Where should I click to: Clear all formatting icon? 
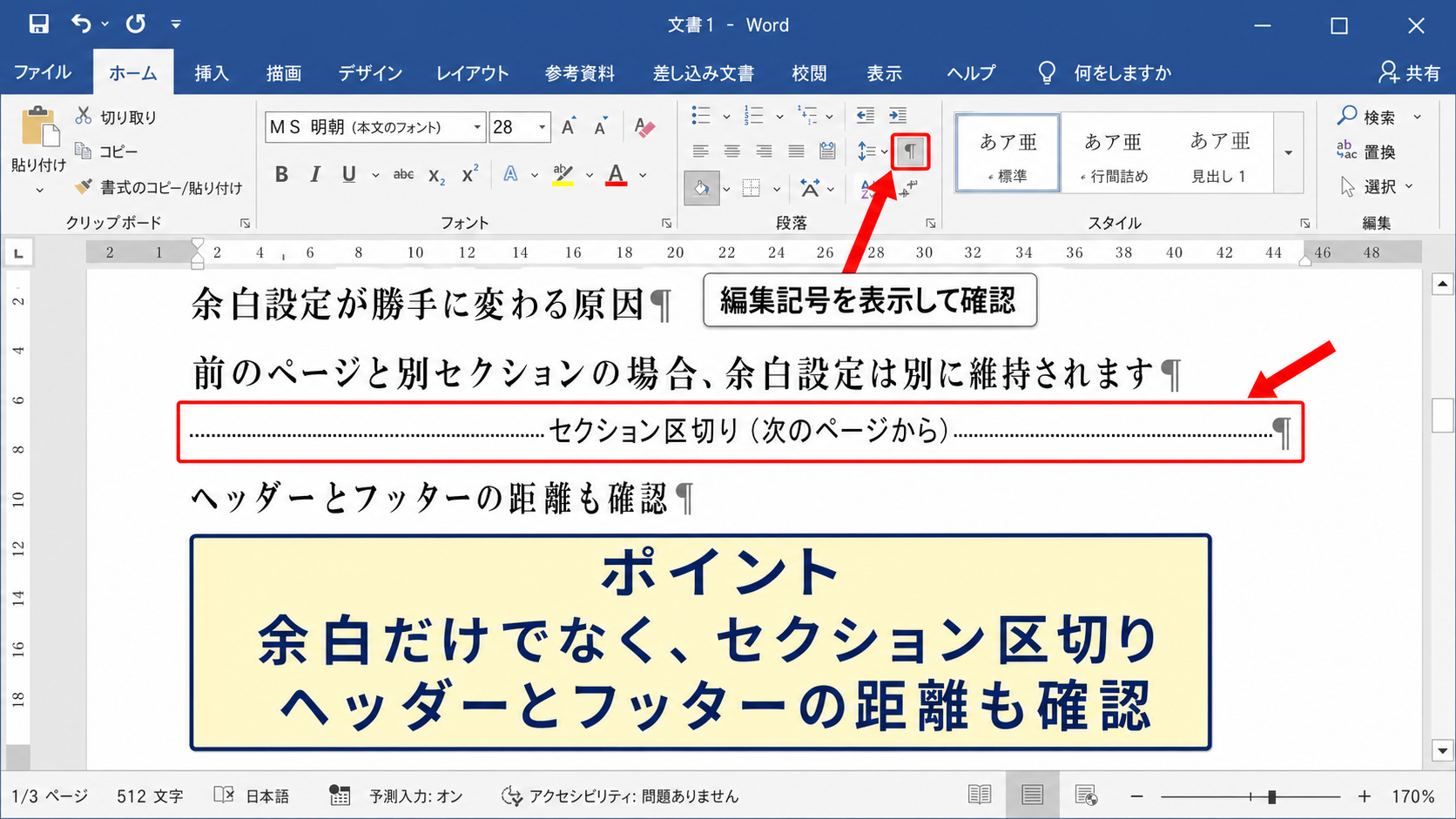point(644,127)
